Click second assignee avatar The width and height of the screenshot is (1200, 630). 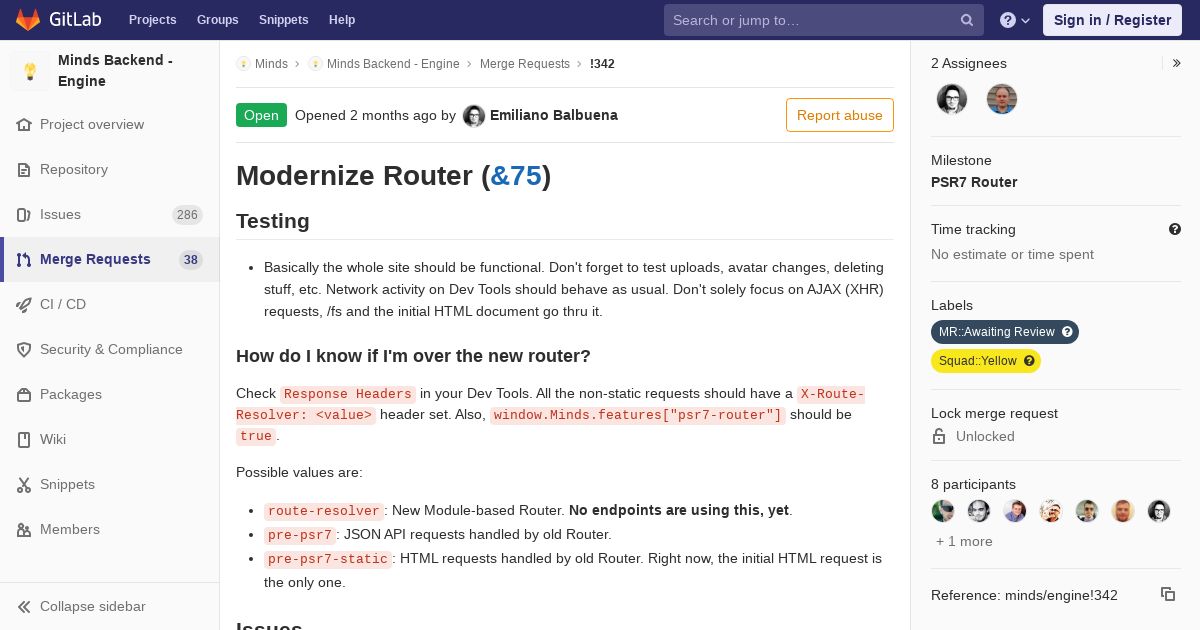(1002, 99)
